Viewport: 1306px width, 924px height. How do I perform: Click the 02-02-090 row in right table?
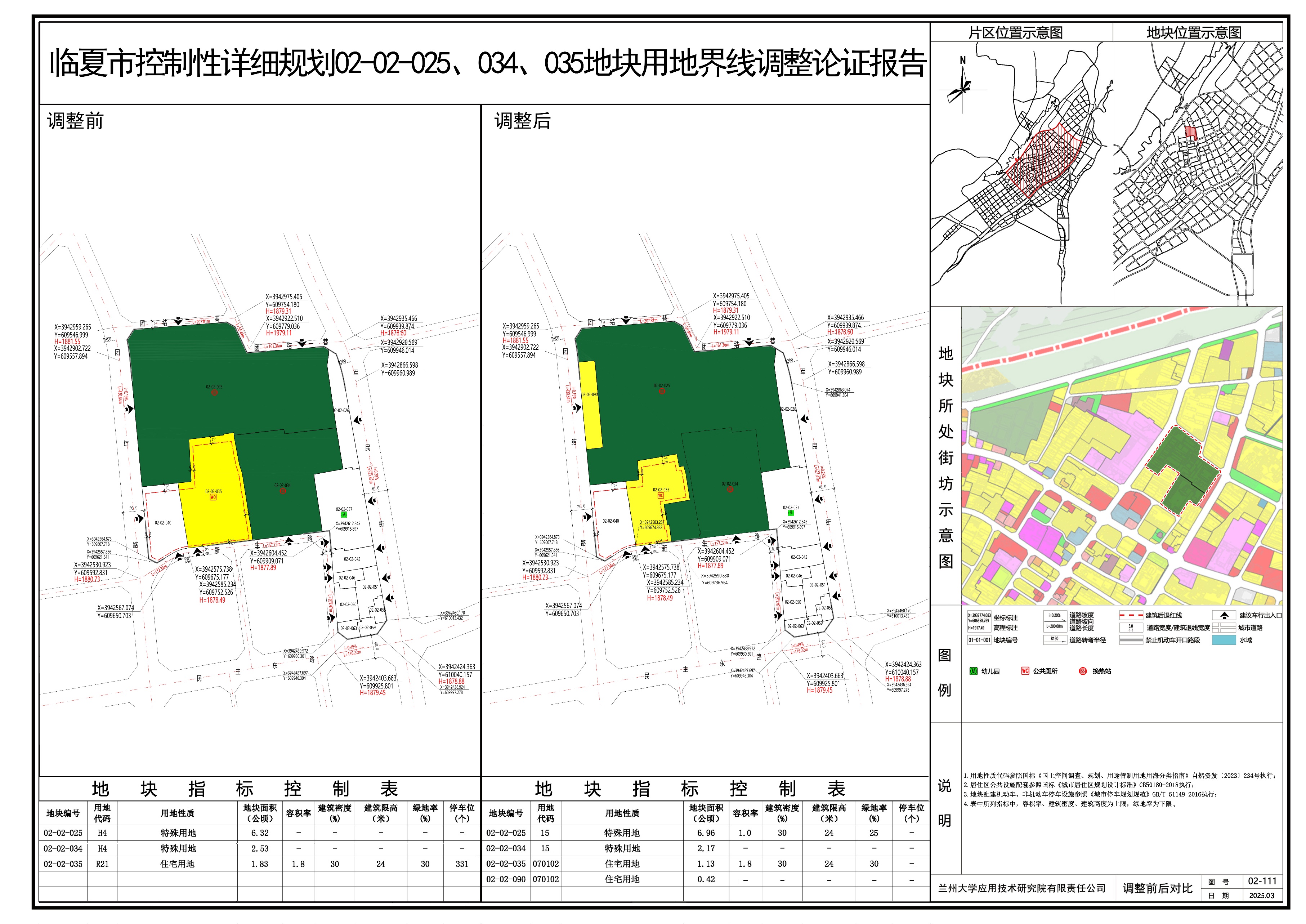click(506, 879)
